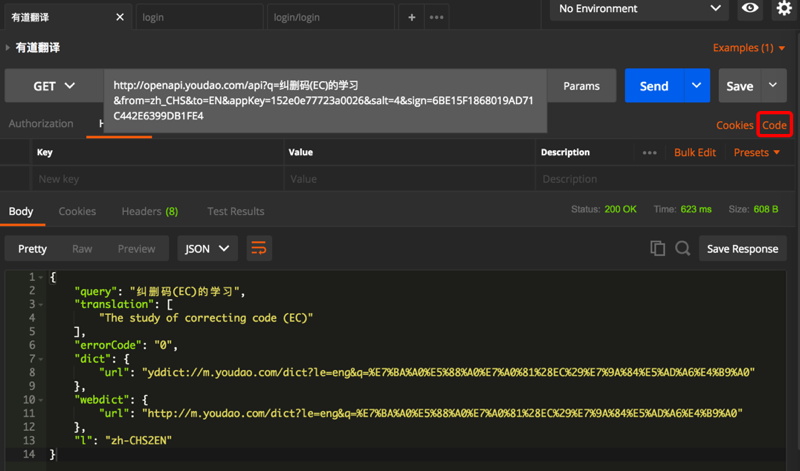Select Preview response view
The image size is (800, 471).
pyautogui.click(x=136, y=249)
